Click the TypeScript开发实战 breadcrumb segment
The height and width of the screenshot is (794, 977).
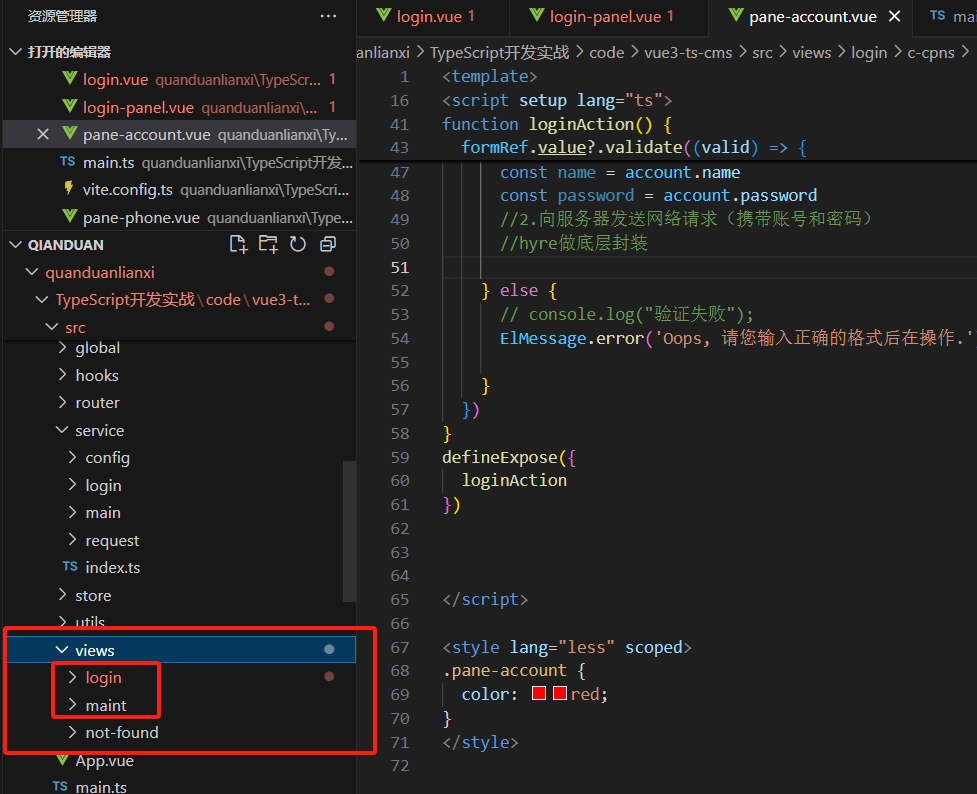coord(500,53)
